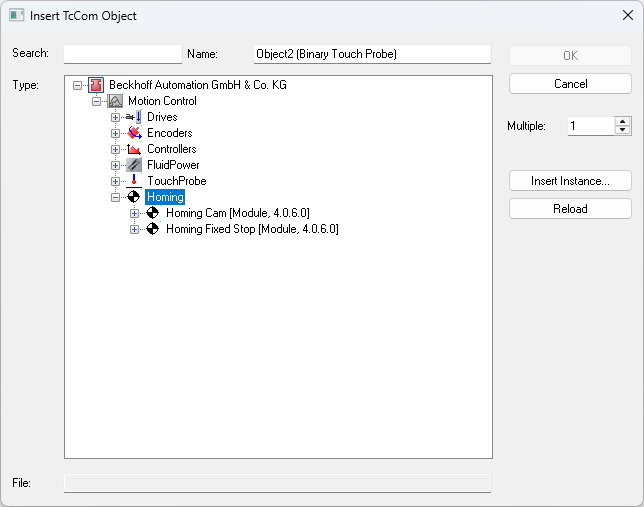Image resolution: width=644 pixels, height=507 pixels.
Task: Click the Encoders icon in the tree
Action: click(x=134, y=133)
